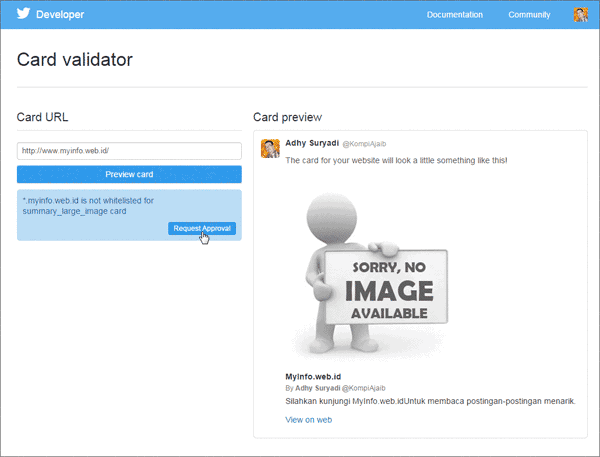This screenshot has height=457, width=600.
Task: Click the card description starting Silahkan kunjungi
Action: [430, 401]
